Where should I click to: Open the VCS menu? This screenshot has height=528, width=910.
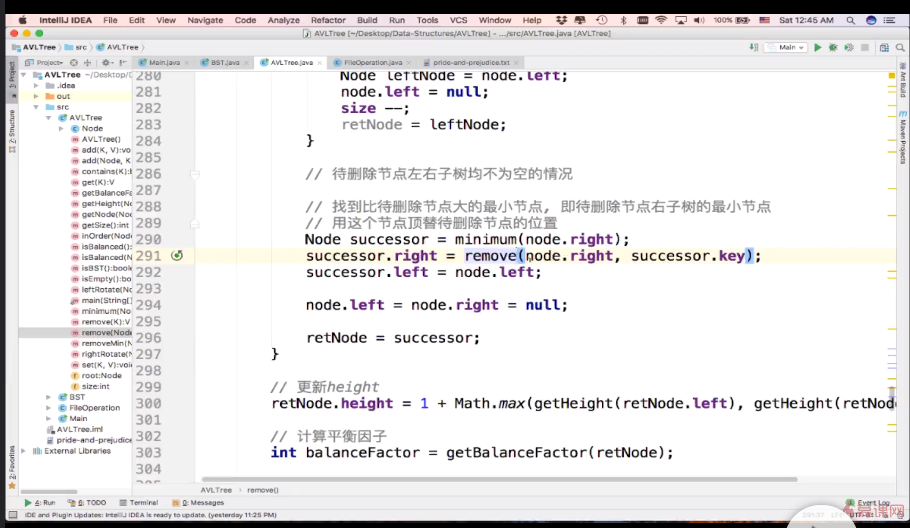pyautogui.click(x=458, y=20)
